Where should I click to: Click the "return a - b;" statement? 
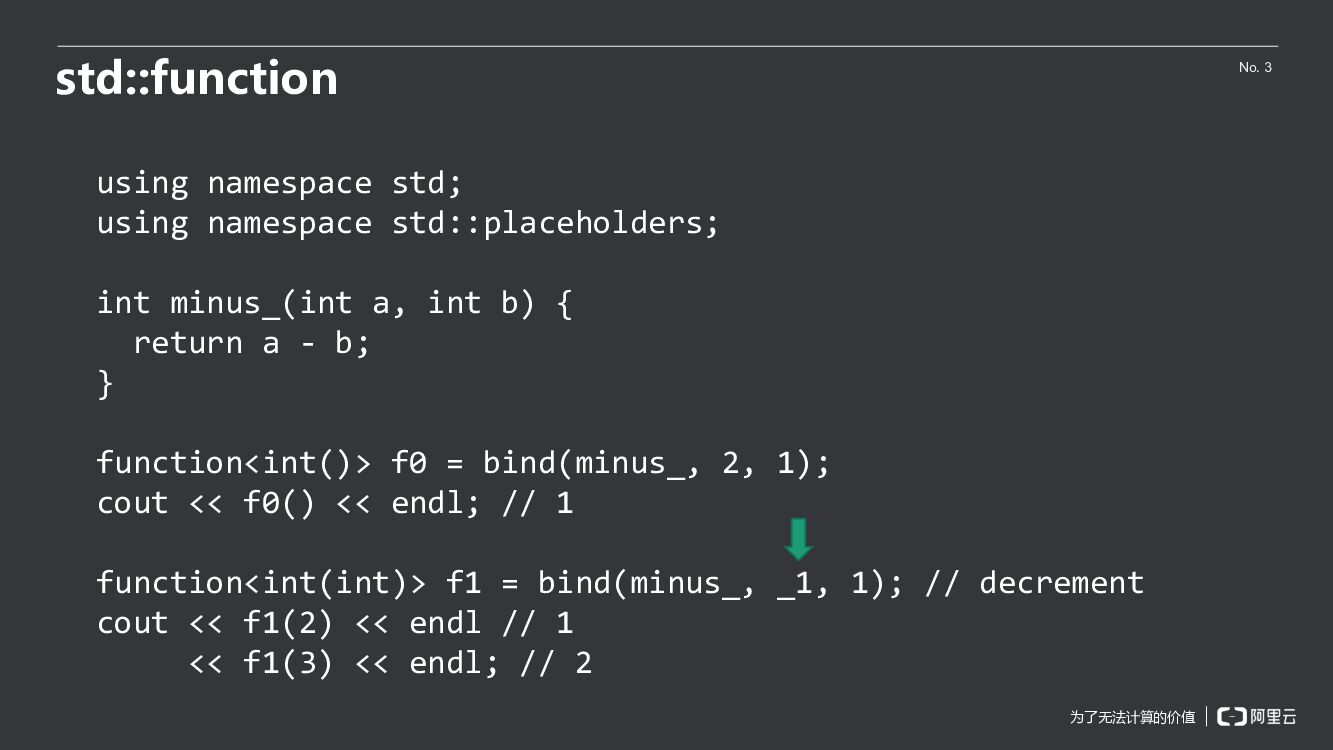(x=251, y=343)
